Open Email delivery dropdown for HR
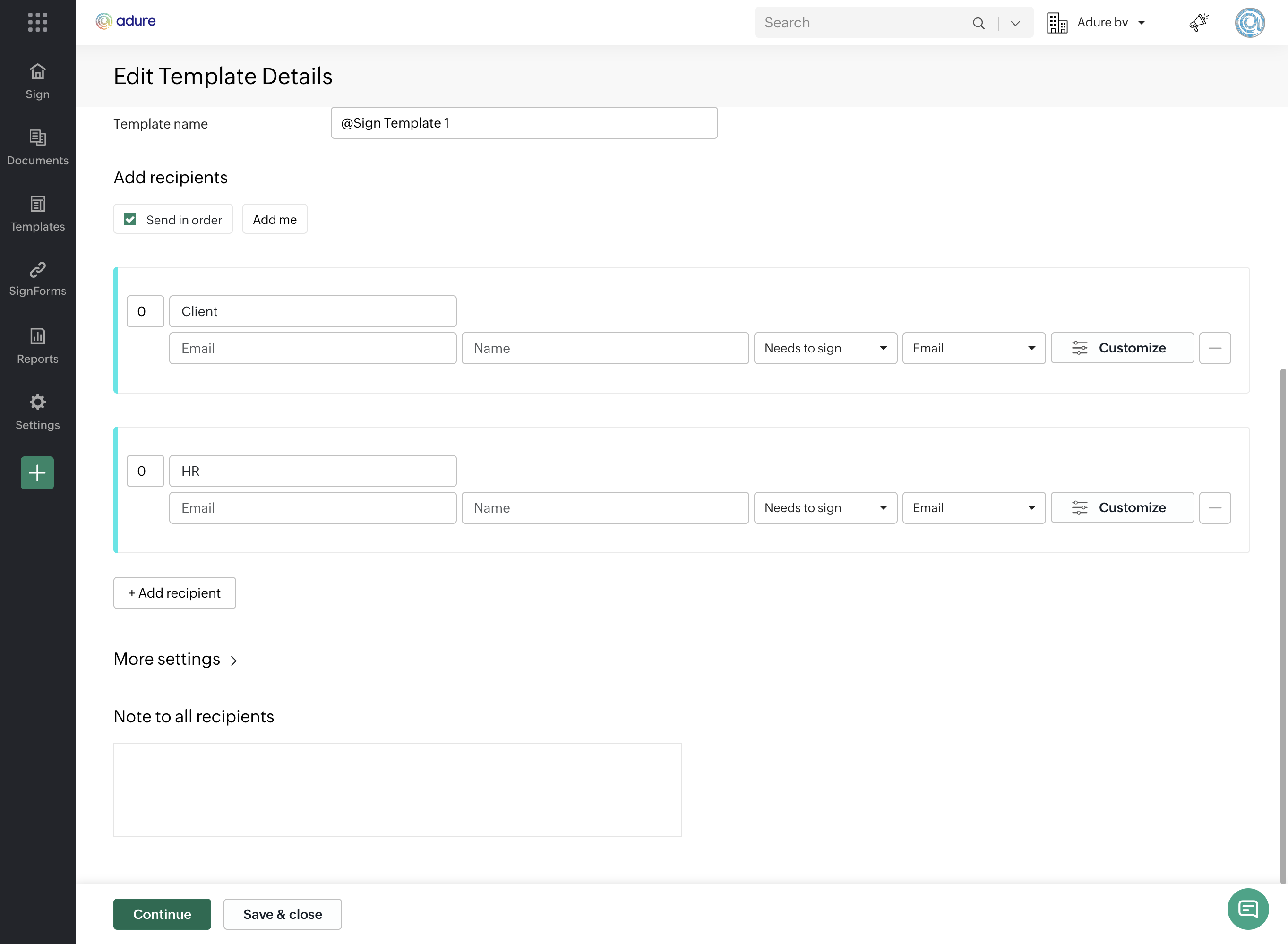Screen dimensions: 1288x944 coord(973,507)
